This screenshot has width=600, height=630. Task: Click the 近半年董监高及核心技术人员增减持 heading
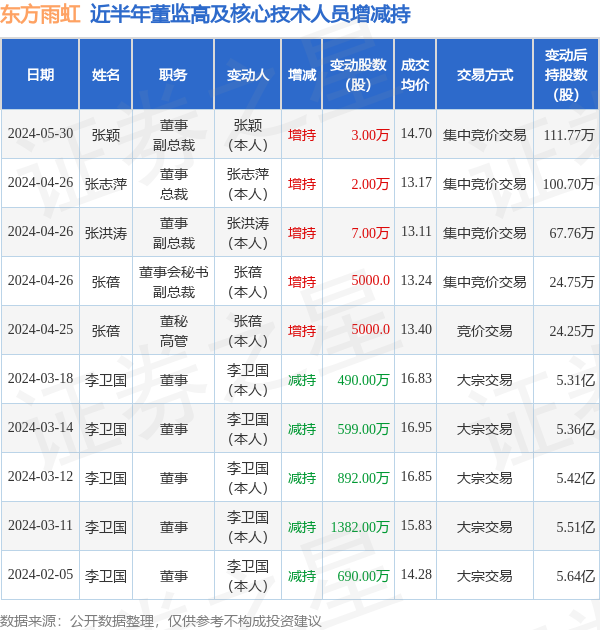tap(250, 15)
